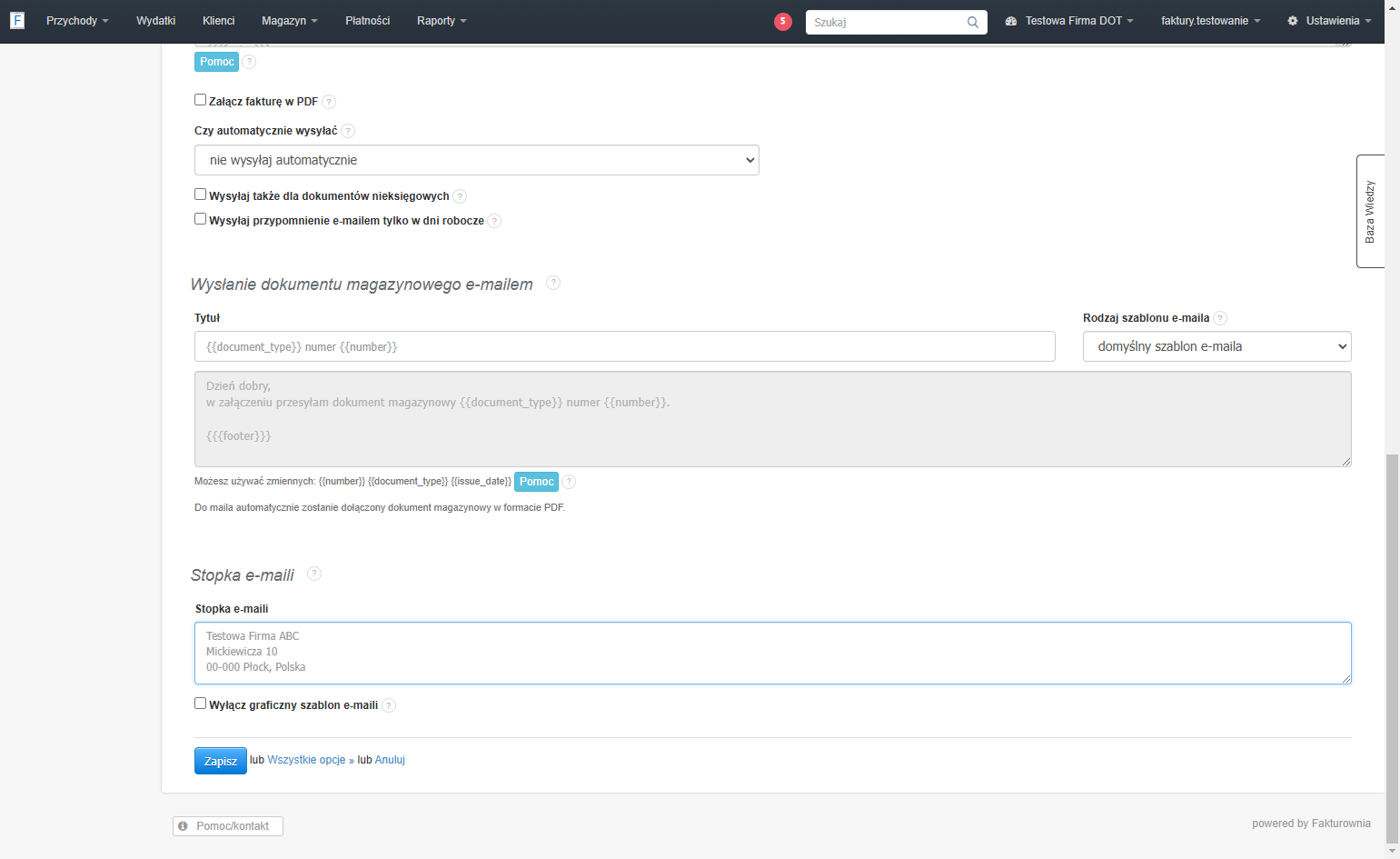Open the notifications badge showing 5
The height and width of the screenshot is (859, 1400).
pos(782,22)
